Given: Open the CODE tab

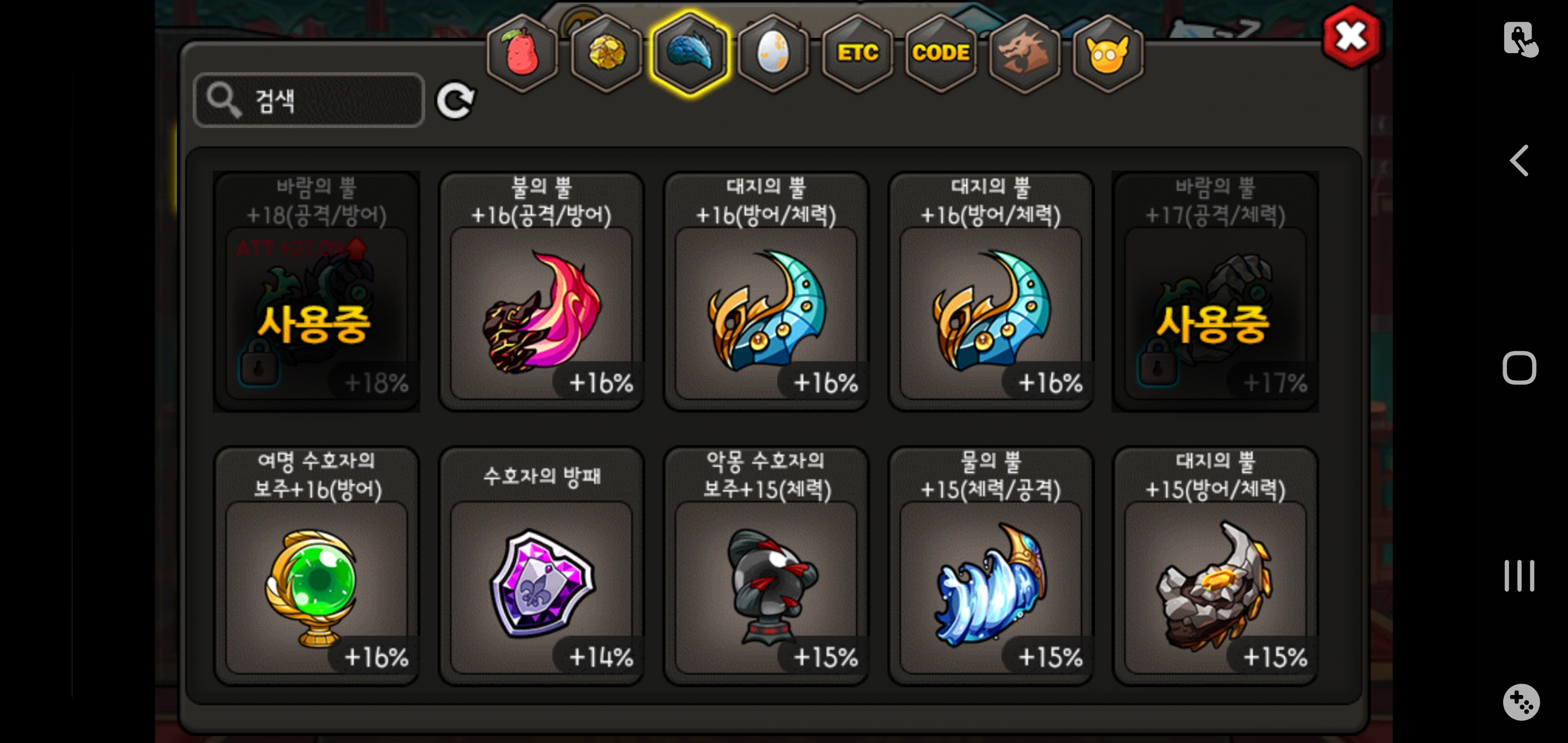Looking at the screenshot, I should pyautogui.click(x=940, y=54).
